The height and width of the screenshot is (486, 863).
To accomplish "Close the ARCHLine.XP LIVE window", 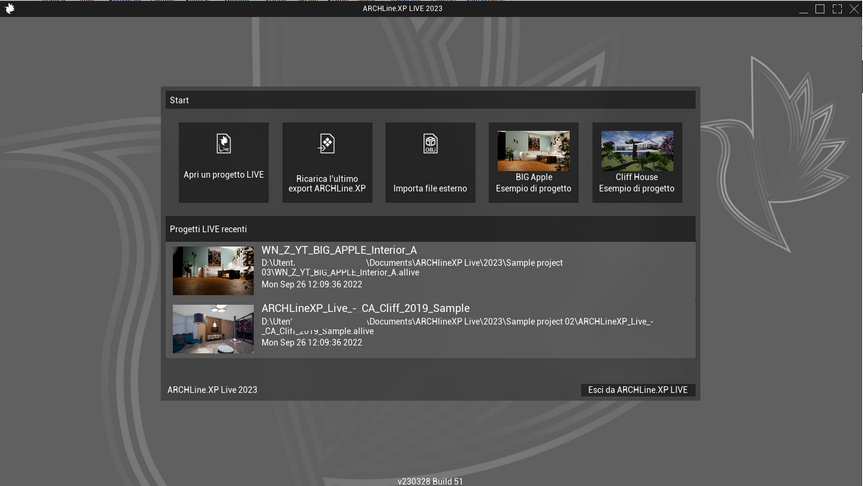I will (854, 9).
